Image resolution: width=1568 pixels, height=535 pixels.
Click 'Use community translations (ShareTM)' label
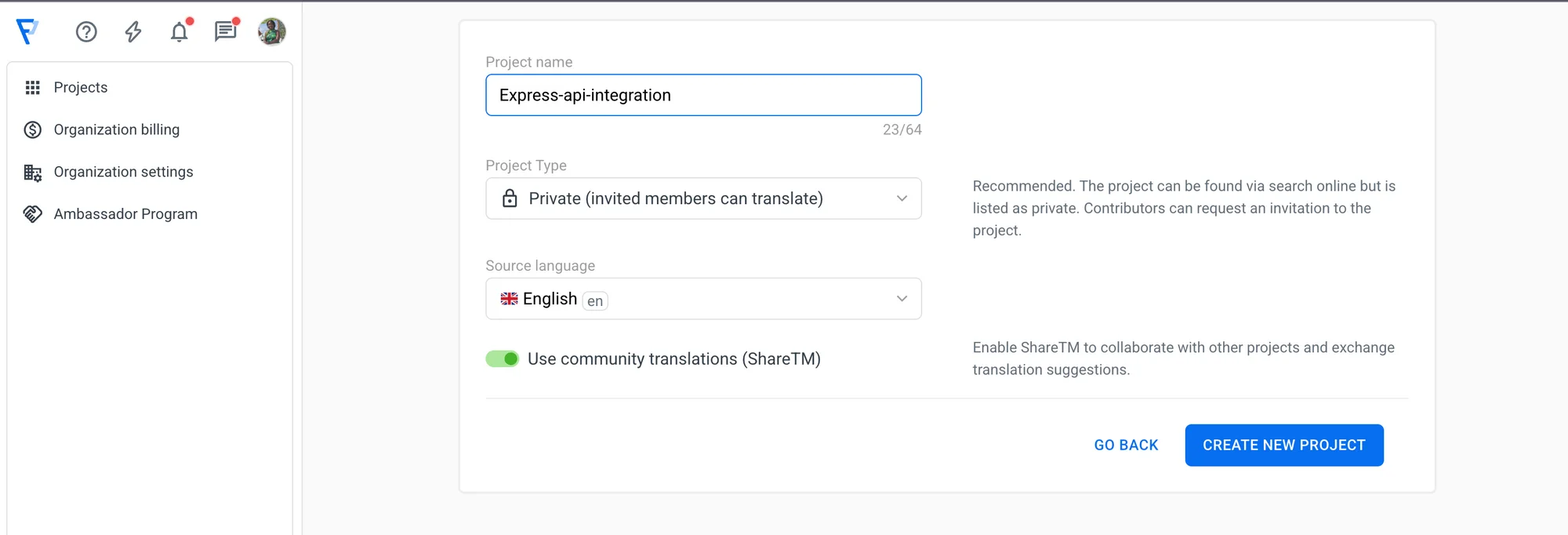(x=674, y=358)
